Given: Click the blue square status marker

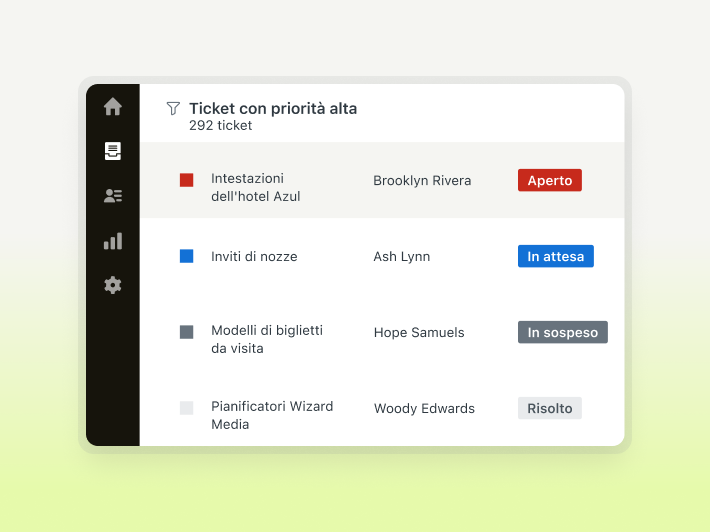Looking at the screenshot, I should (x=186, y=256).
